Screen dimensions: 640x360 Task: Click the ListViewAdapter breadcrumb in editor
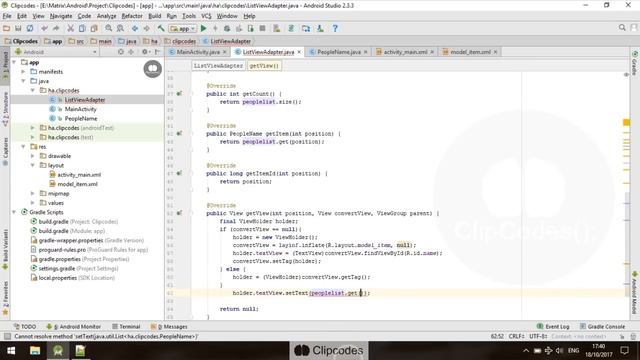tap(218, 66)
